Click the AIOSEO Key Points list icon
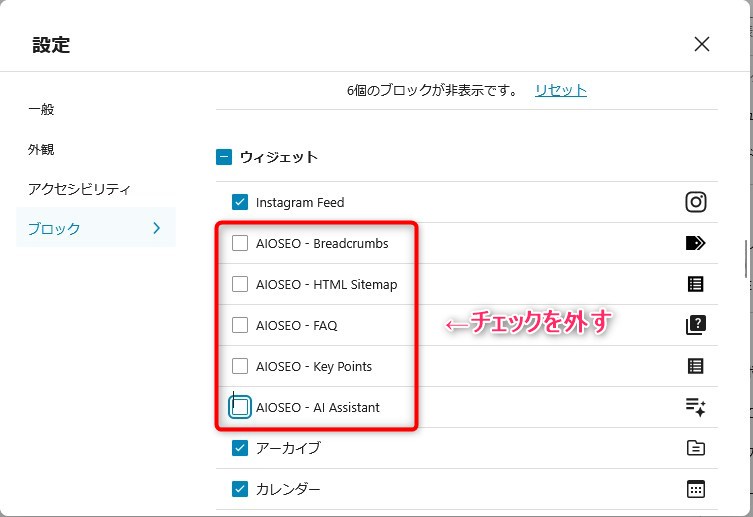753x517 pixels. point(695,366)
